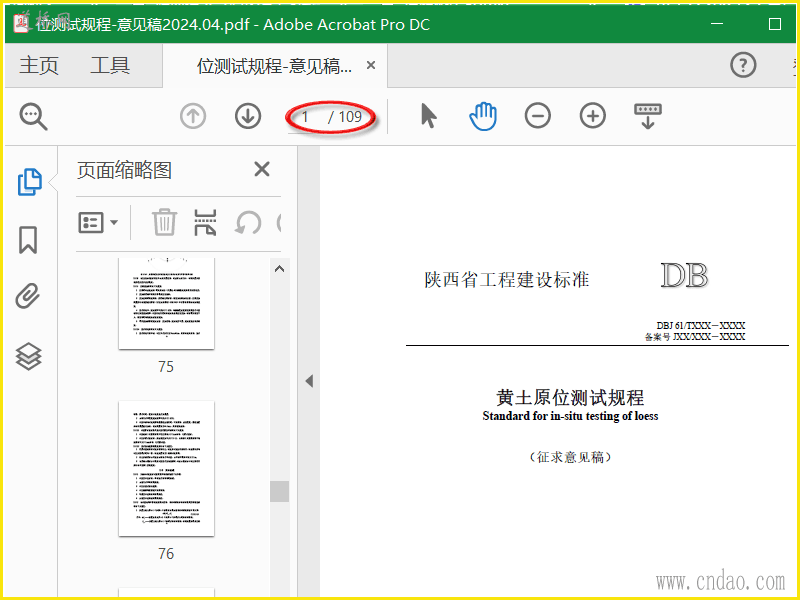
Task: Switch to the 主页 tab
Action: tap(39, 66)
